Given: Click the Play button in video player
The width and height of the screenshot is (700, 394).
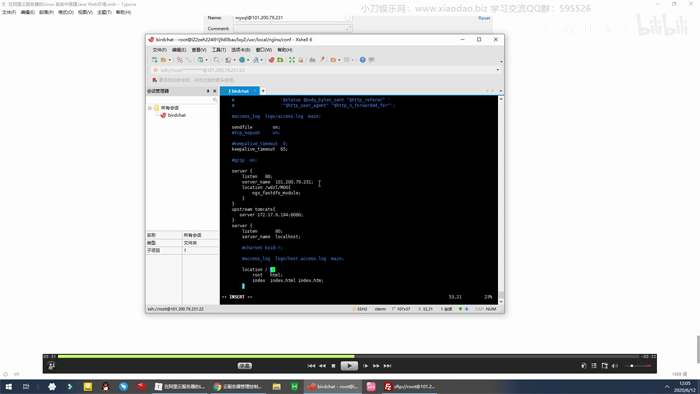Looking at the screenshot, I should point(349,366).
